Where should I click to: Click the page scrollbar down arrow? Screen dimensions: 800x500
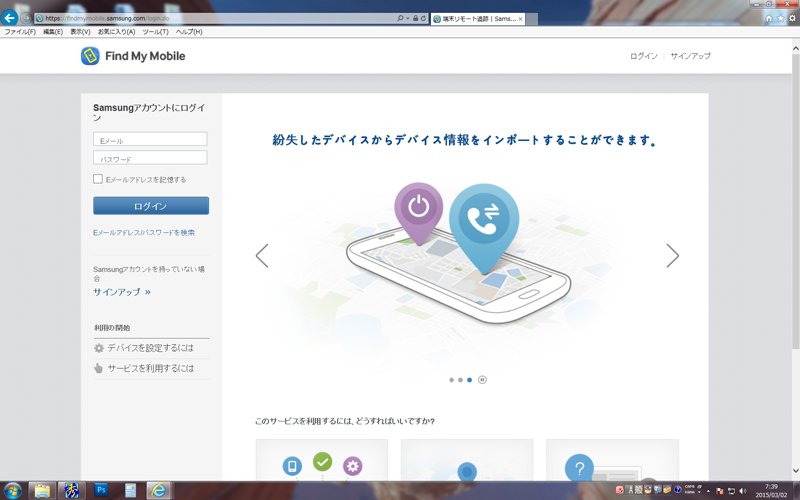click(795, 471)
